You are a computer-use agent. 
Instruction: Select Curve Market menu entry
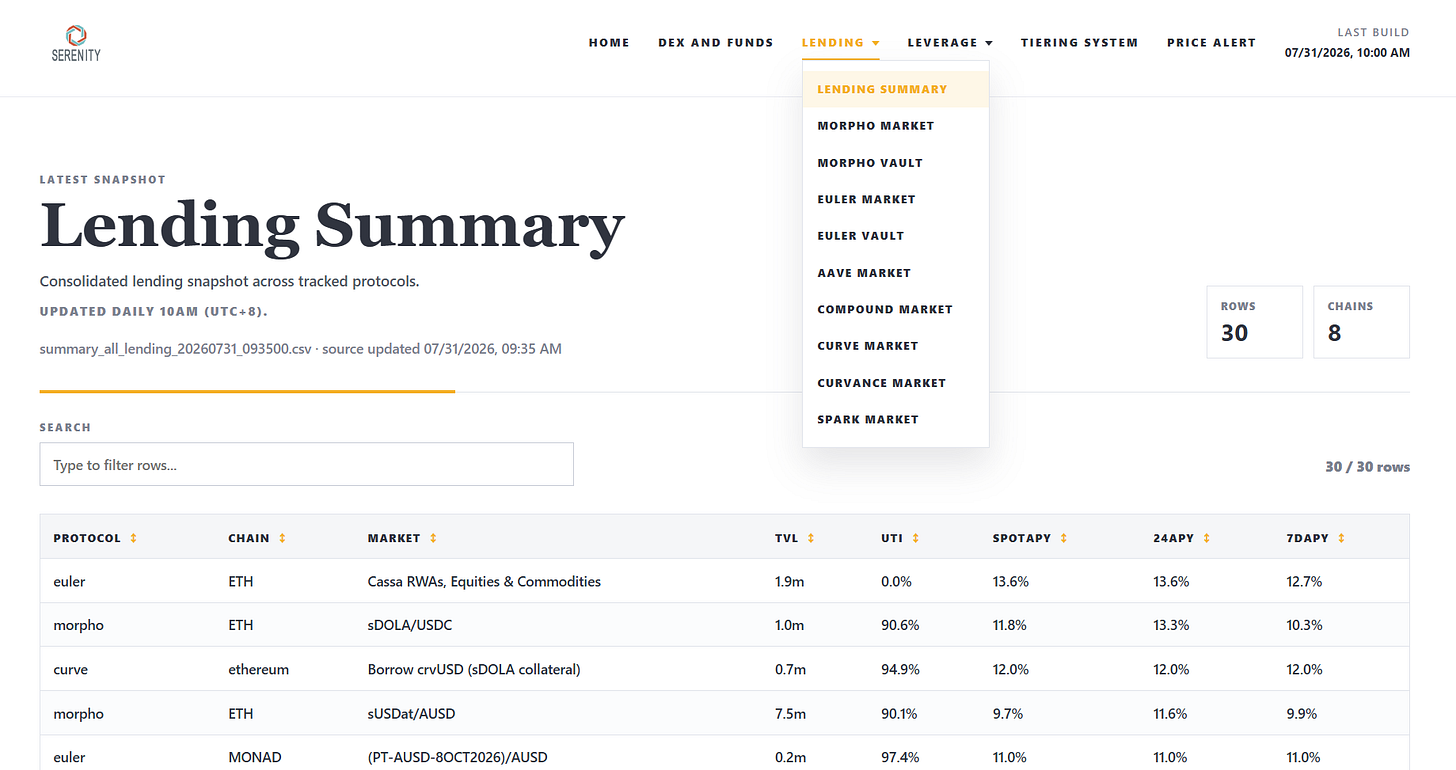point(896,346)
